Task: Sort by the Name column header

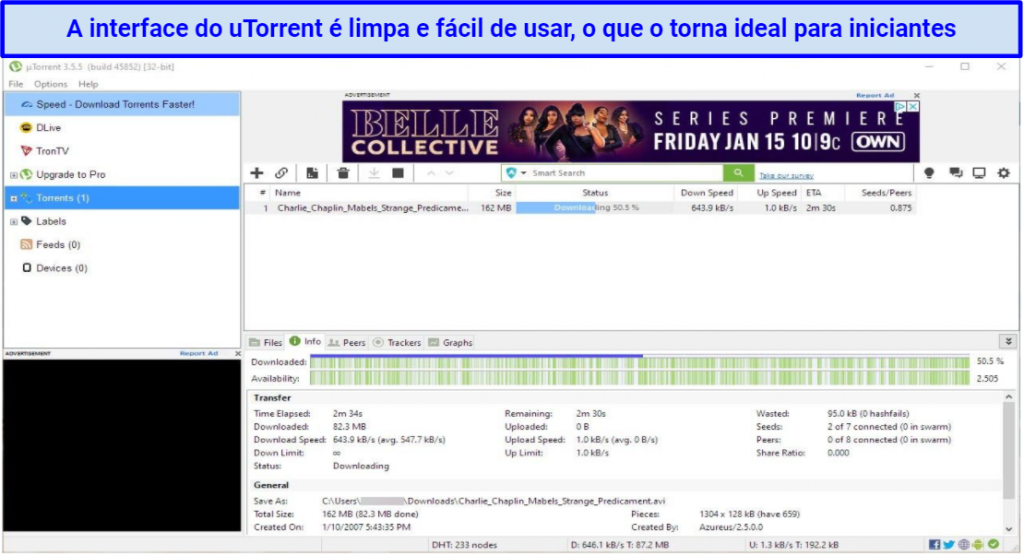Action: click(x=369, y=193)
